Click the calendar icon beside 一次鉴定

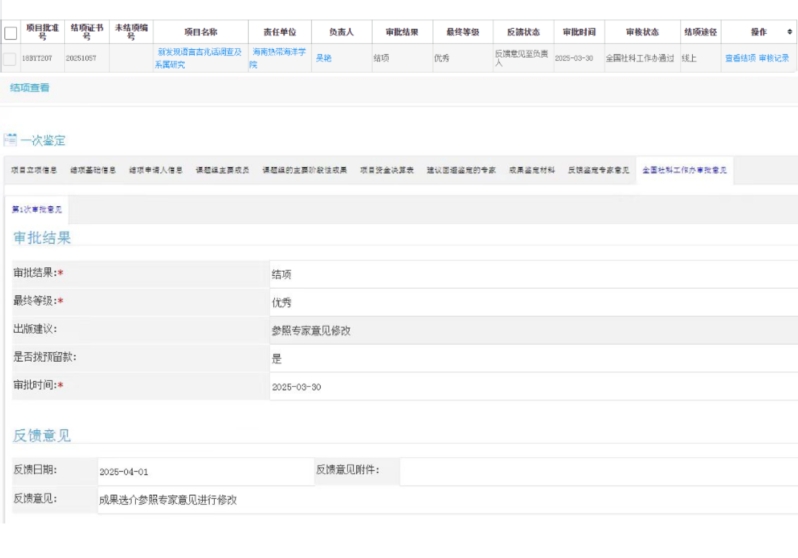pyautogui.click(x=10, y=139)
